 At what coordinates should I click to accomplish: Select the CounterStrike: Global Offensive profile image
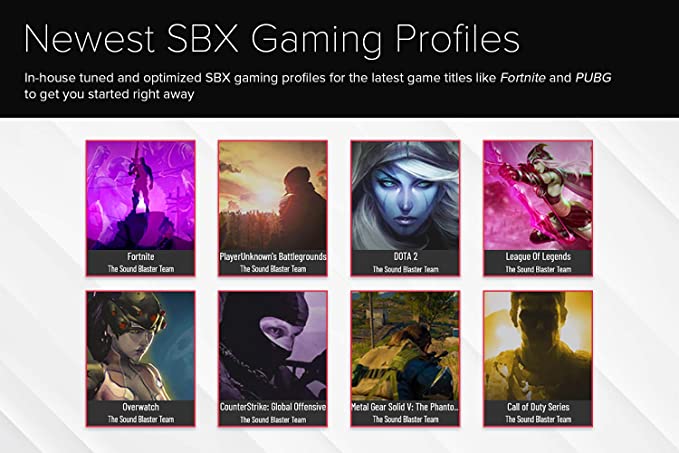coord(272,345)
